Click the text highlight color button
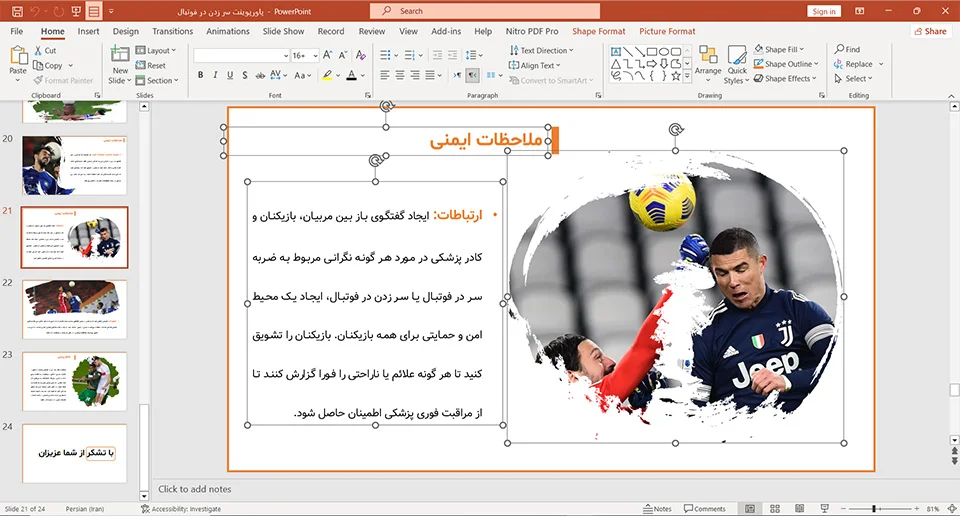Screen dimensions: 960x516 click(x=328, y=75)
